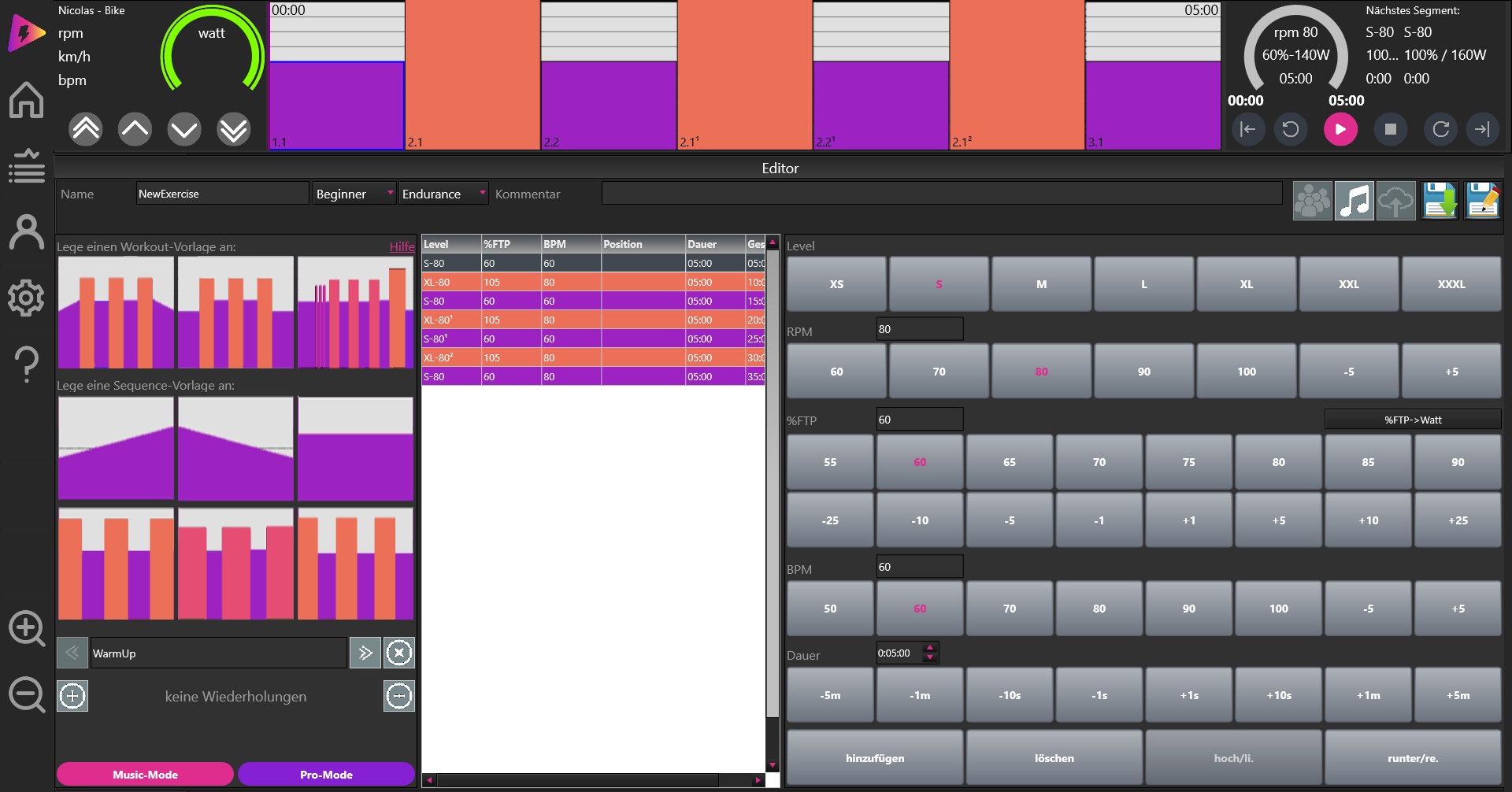This screenshot has width=1512, height=792.
Task: Add five minutes with +5m
Action: [1458, 695]
